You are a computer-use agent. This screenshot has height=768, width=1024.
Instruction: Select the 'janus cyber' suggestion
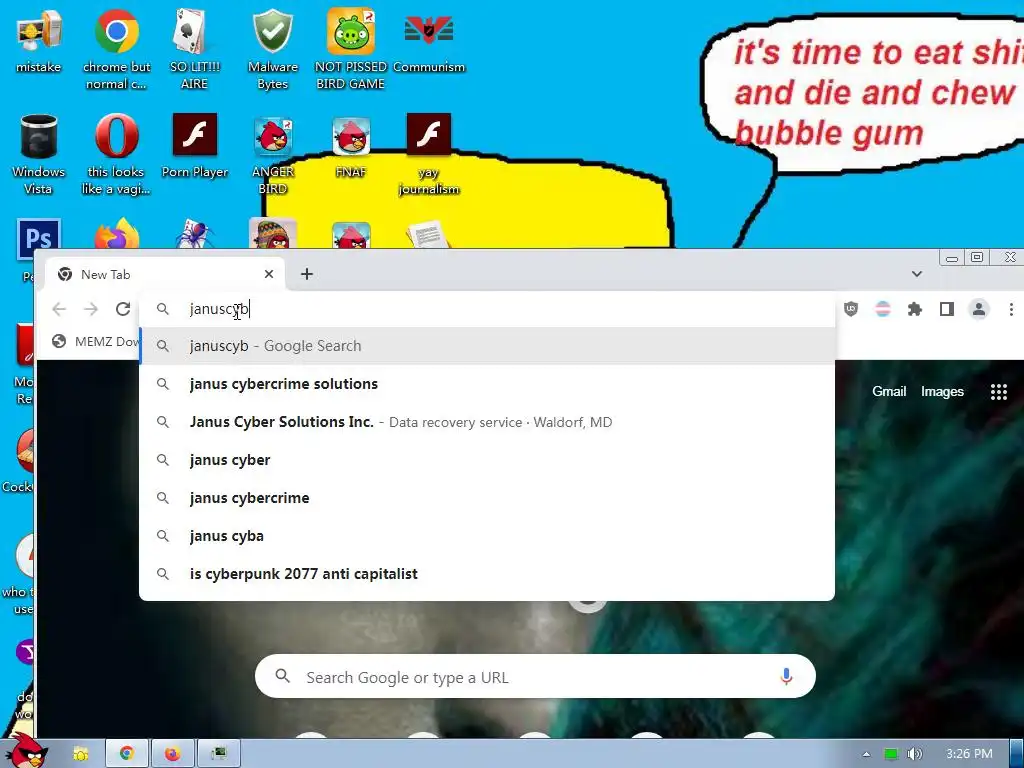[487, 460]
